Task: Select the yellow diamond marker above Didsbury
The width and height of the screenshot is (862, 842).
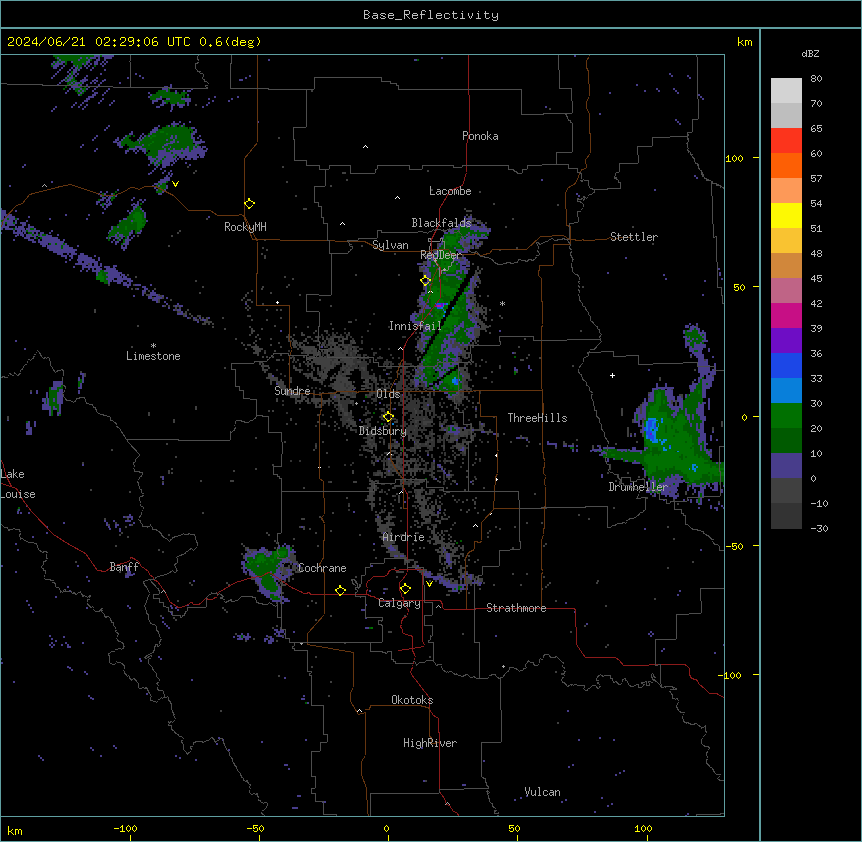Action: (x=388, y=417)
